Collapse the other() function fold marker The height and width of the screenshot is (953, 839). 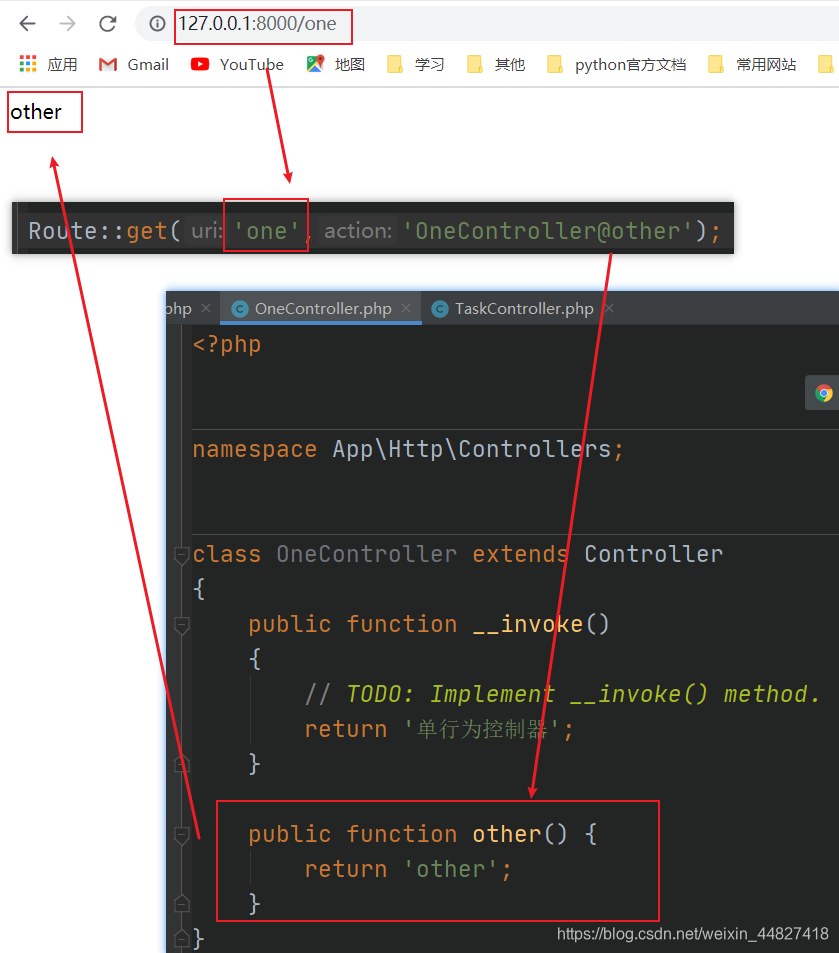point(181,834)
